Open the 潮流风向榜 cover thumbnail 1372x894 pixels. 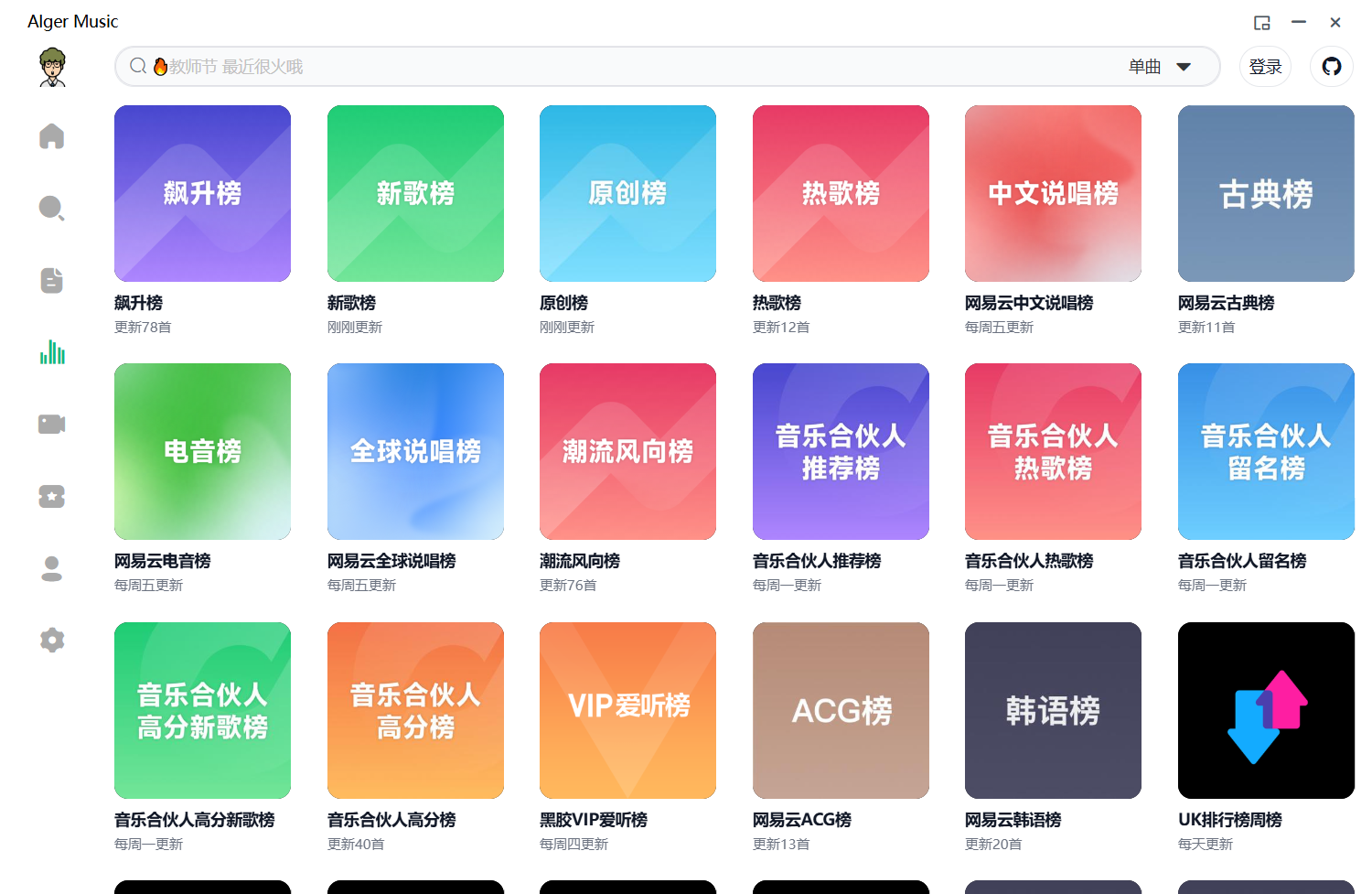coord(627,451)
